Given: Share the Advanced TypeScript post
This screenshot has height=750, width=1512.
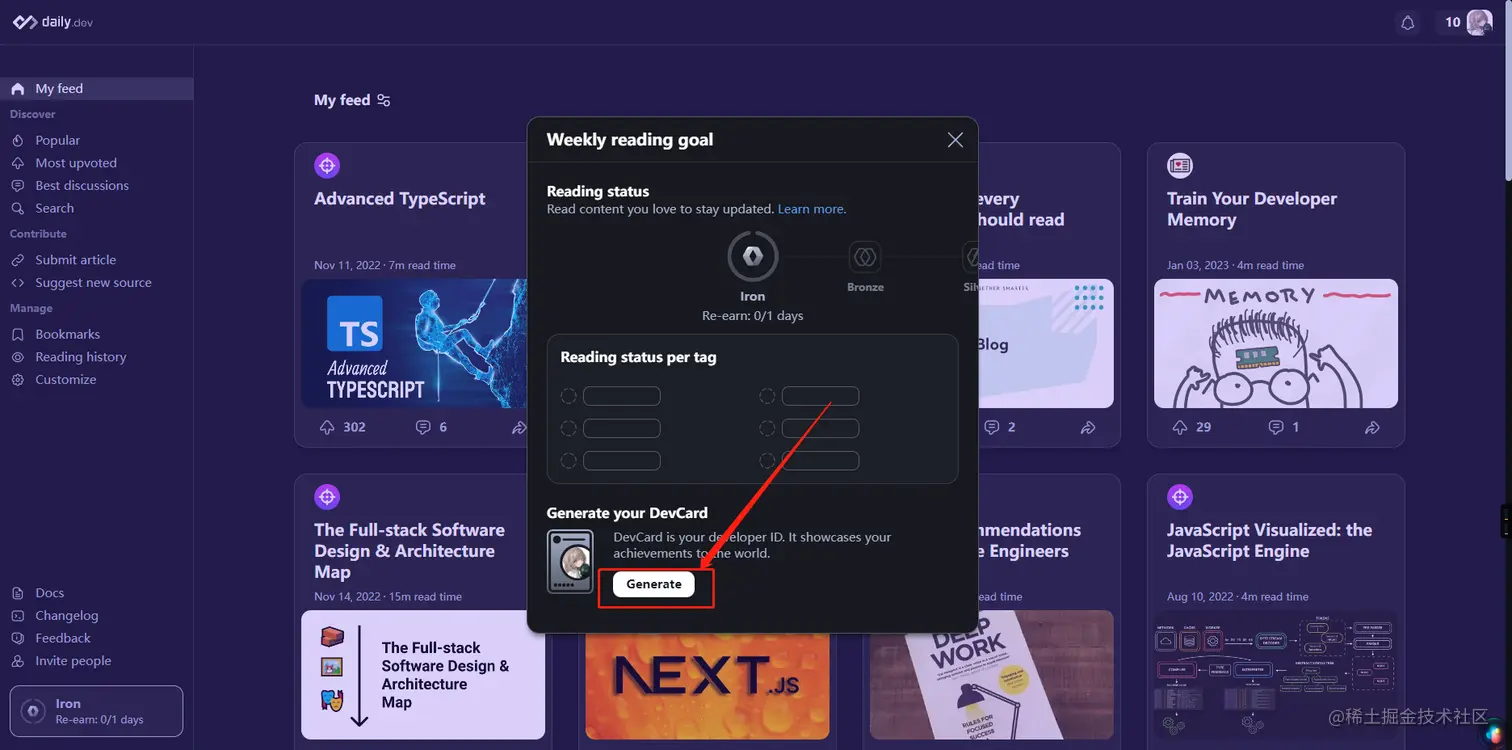Looking at the screenshot, I should point(519,427).
